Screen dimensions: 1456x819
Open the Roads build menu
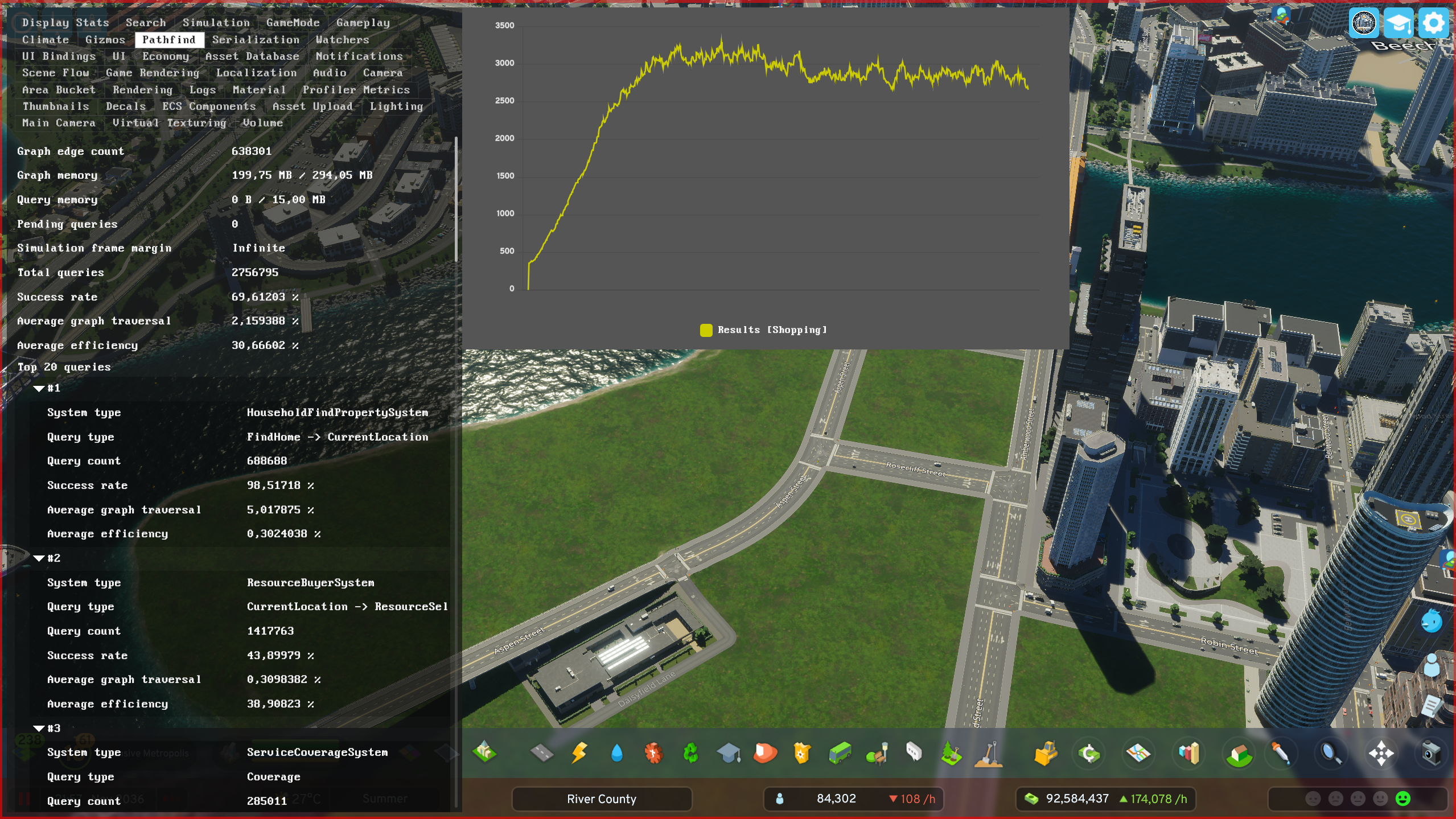541,753
